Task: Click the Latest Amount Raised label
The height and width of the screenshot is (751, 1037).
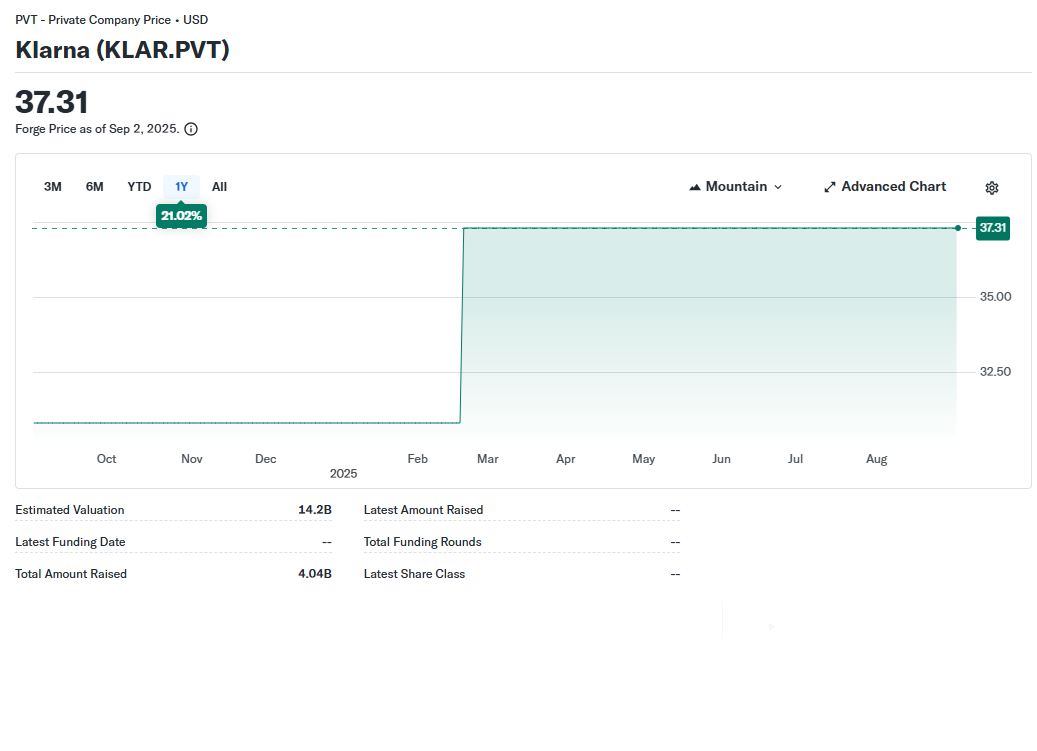Action: [x=423, y=510]
